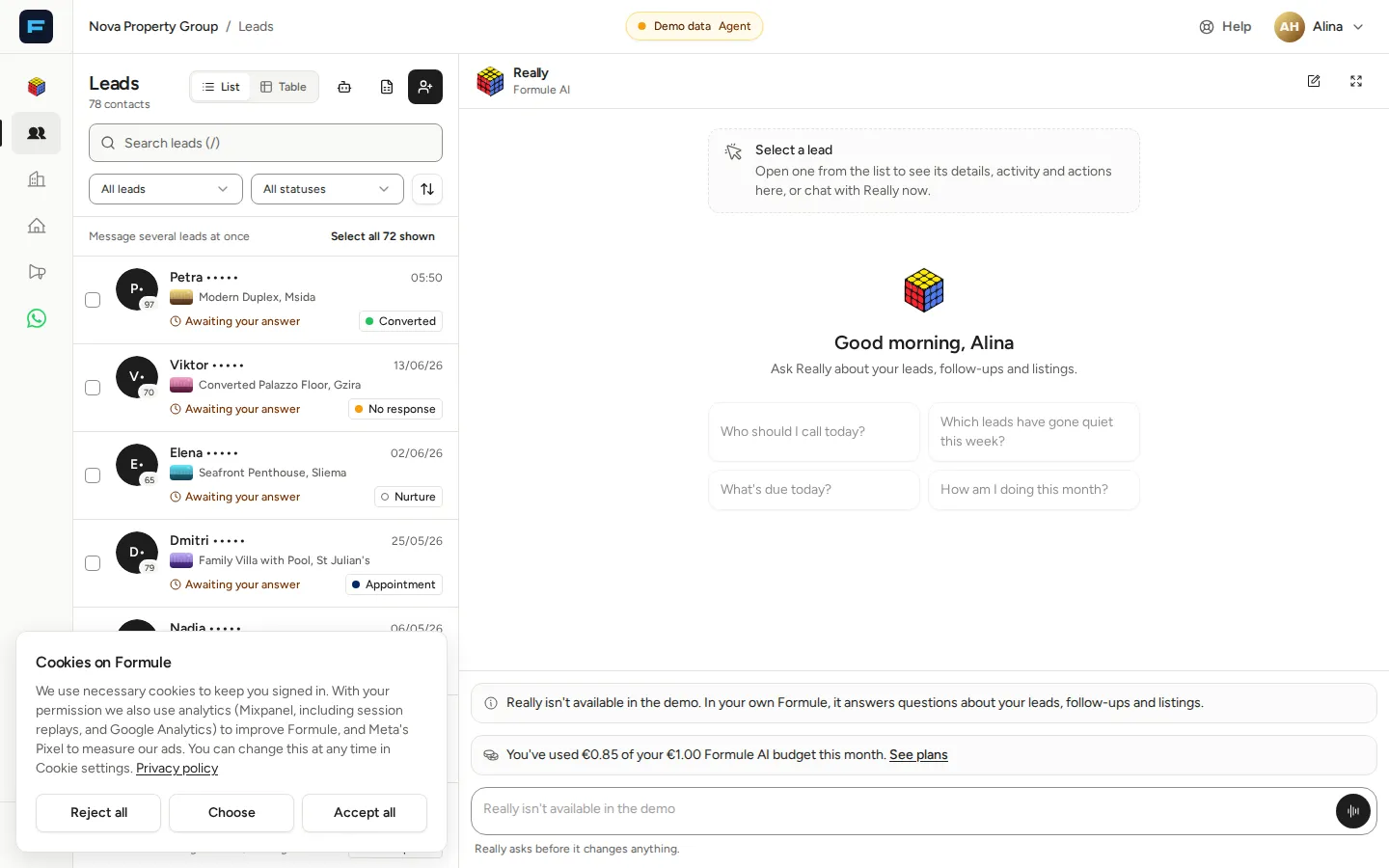Open the Leads contacts sidebar icon
The image size is (1389, 868).
(x=37, y=133)
